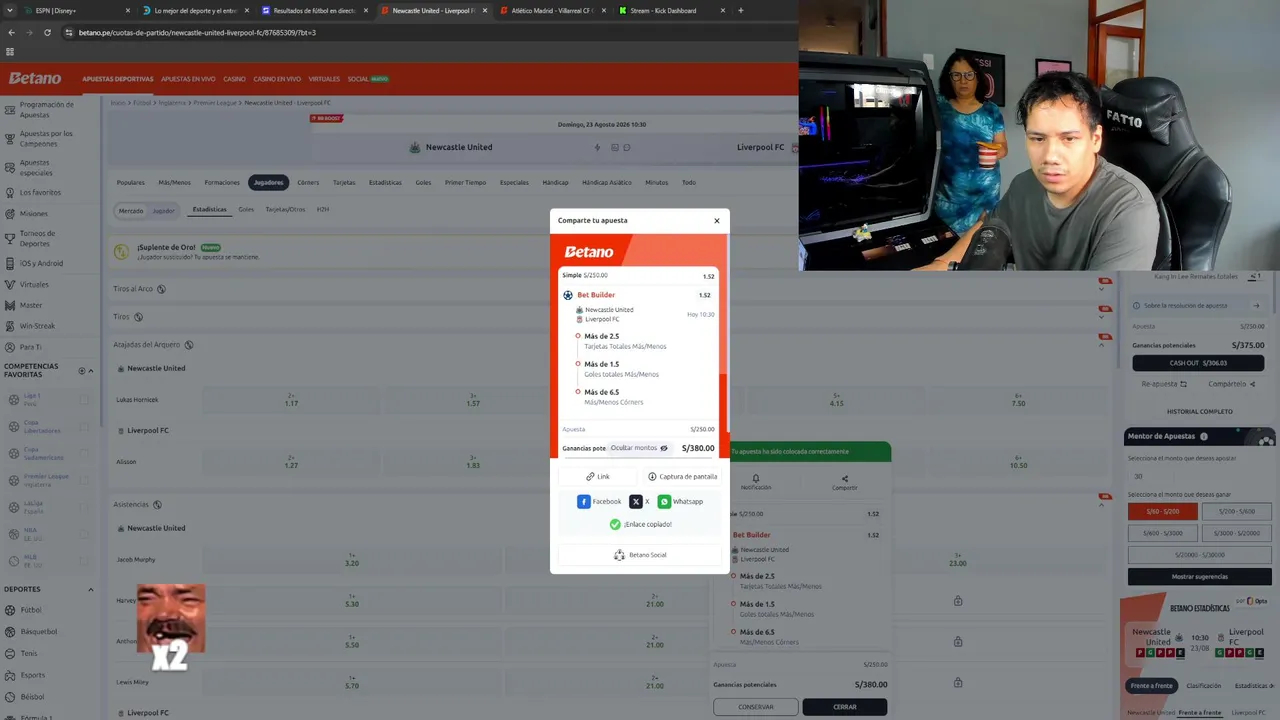The image size is (1280, 720).
Task: Open the Virtuales header menu
Action: pyautogui.click(x=324, y=79)
